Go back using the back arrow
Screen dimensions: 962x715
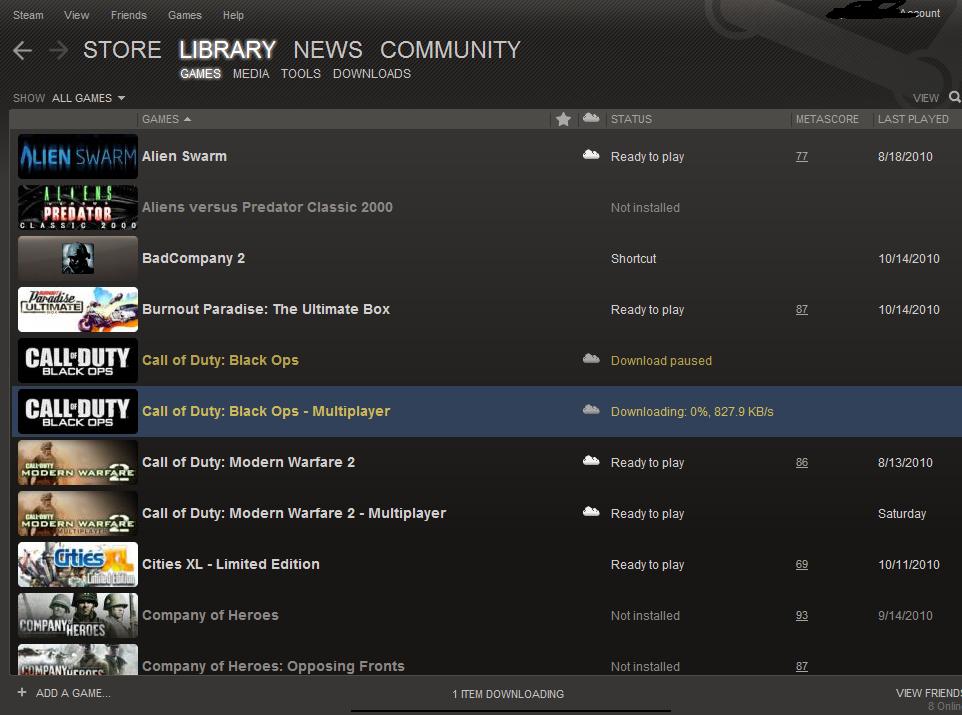pyautogui.click(x=22, y=50)
